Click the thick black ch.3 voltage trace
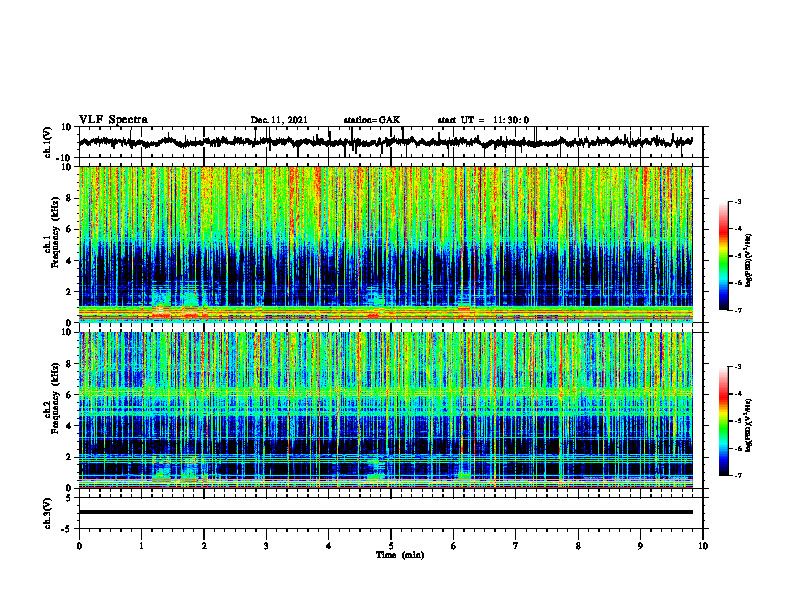This screenshot has width=792, height=612. coord(386,512)
